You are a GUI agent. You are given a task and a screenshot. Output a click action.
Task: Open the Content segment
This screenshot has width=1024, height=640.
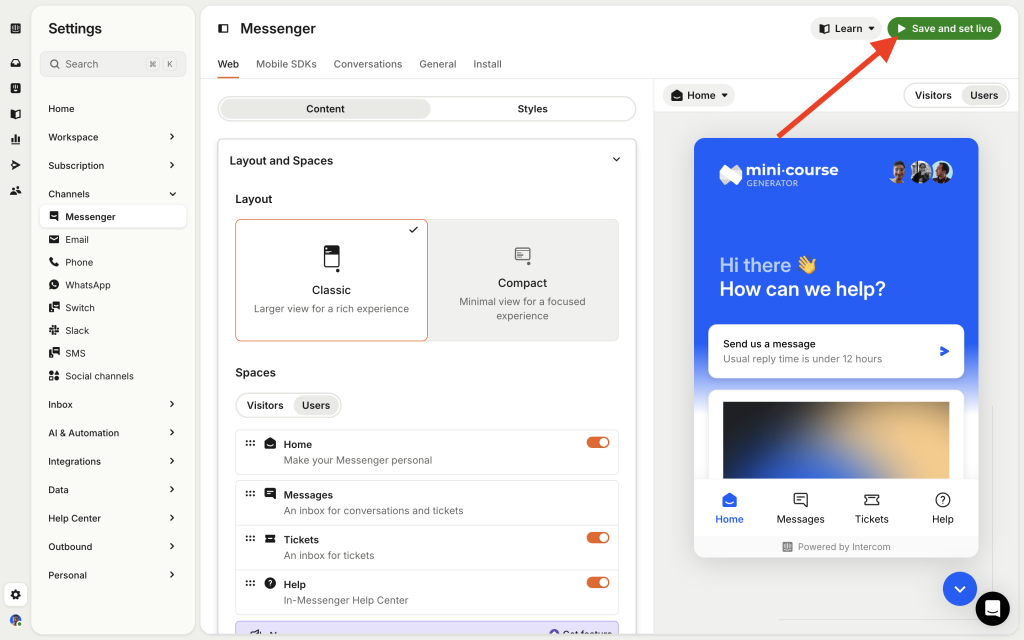coord(325,109)
